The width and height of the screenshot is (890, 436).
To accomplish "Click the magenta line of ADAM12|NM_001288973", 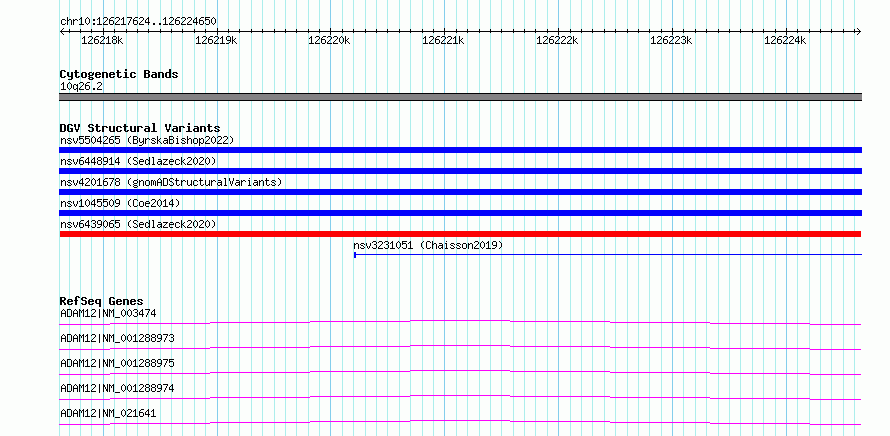I will click(x=460, y=347).
